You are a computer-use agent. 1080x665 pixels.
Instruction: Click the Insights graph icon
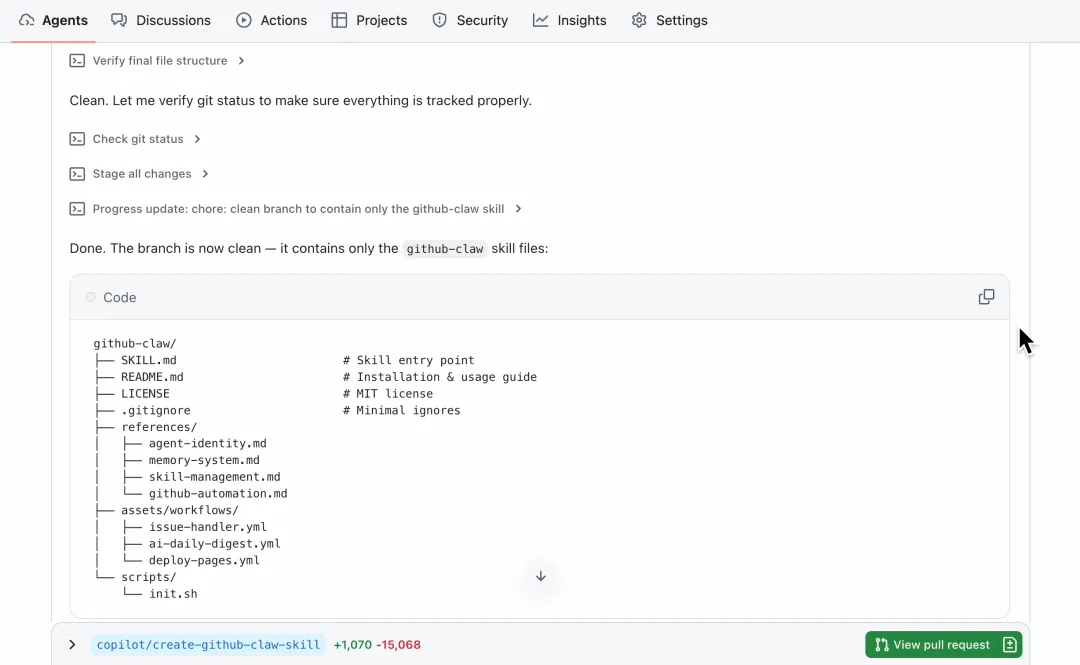[541, 20]
